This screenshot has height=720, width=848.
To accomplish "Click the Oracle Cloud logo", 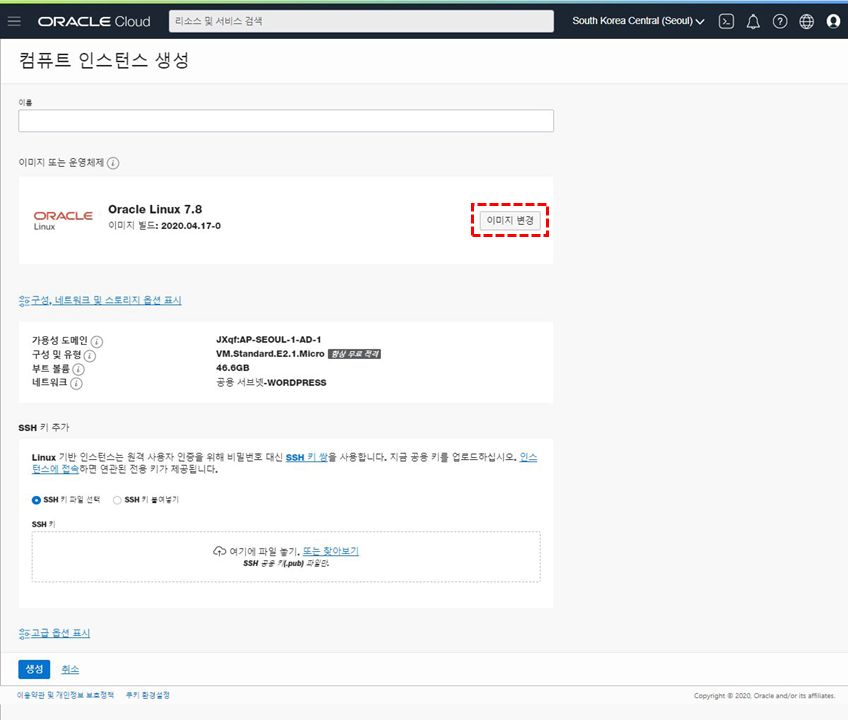I will [94, 22].
